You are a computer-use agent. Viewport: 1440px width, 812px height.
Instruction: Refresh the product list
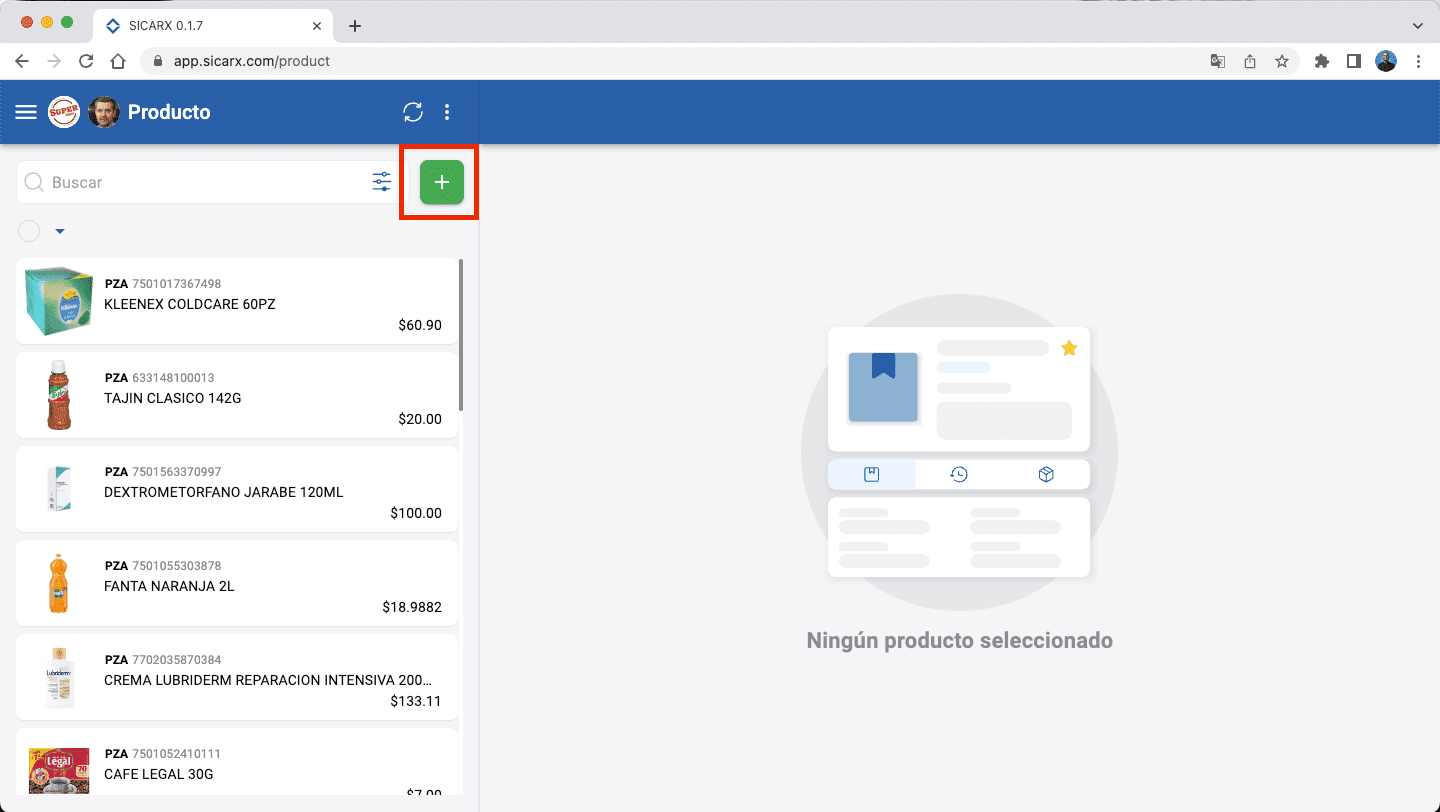point(413,112)
